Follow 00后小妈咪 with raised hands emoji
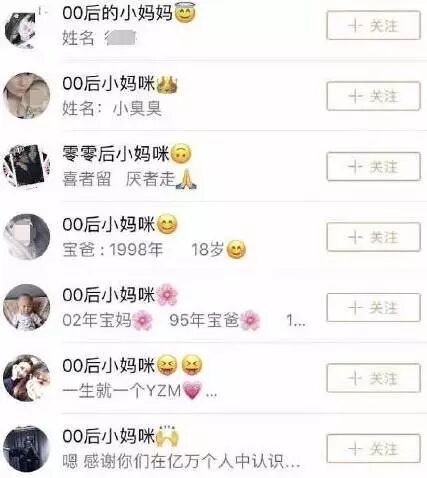This screenshot has height=478, width=427. click(x=373, y=448)
